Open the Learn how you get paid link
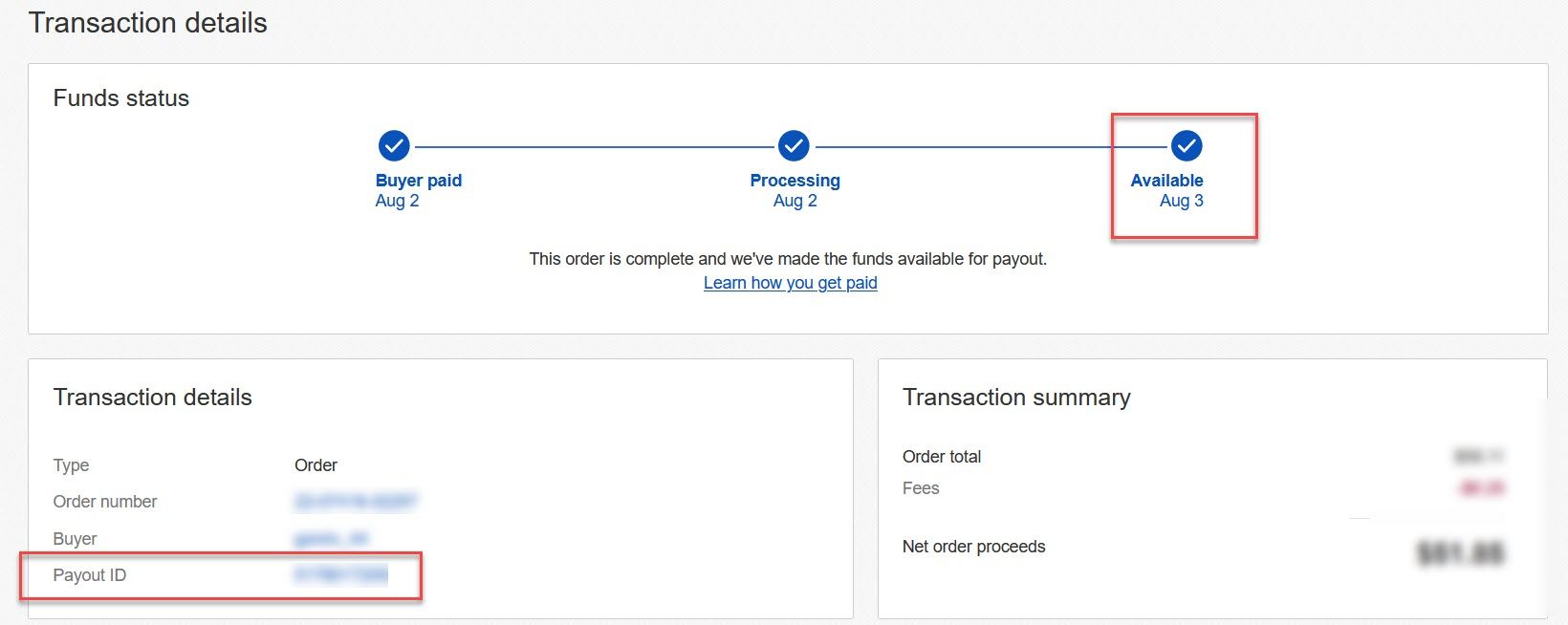The height and width of the screenshot is (625, 1568). (791, 283)
